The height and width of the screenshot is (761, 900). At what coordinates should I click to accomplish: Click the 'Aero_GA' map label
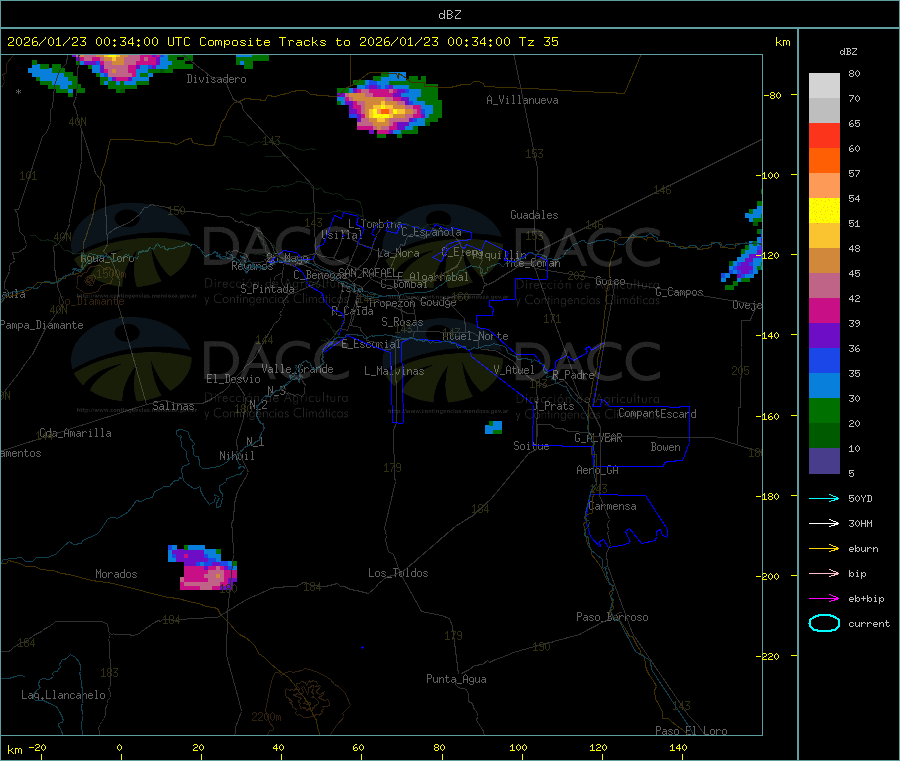[x=598, y=470]
